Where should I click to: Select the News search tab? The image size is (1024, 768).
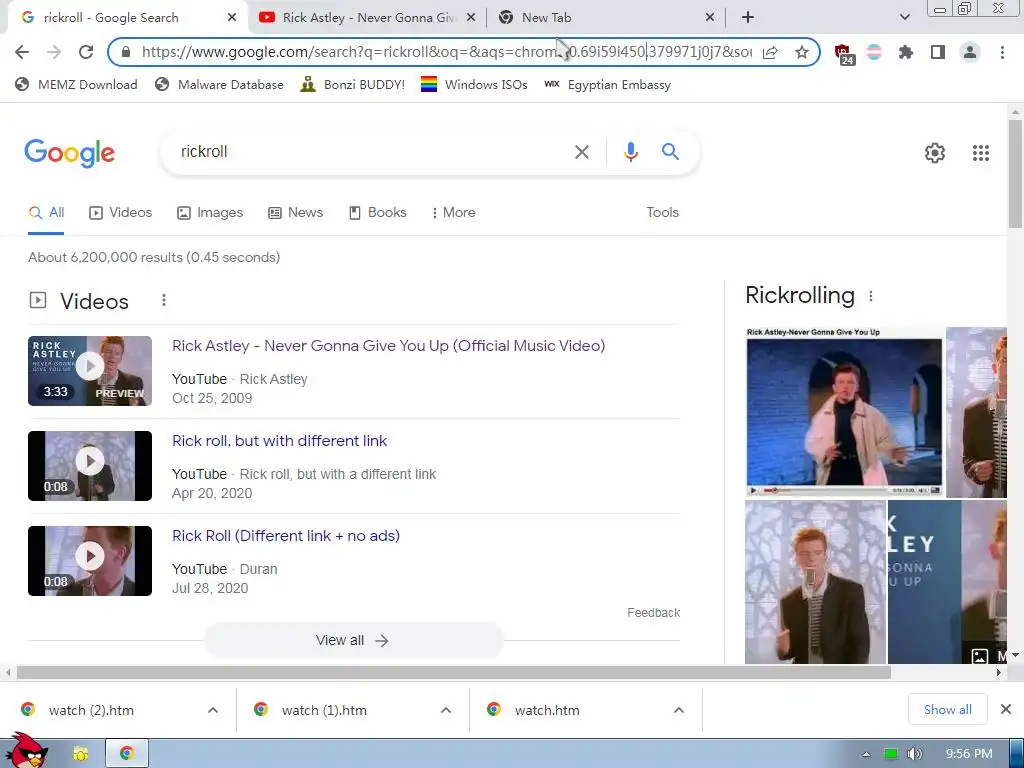[x=296, y=212]
